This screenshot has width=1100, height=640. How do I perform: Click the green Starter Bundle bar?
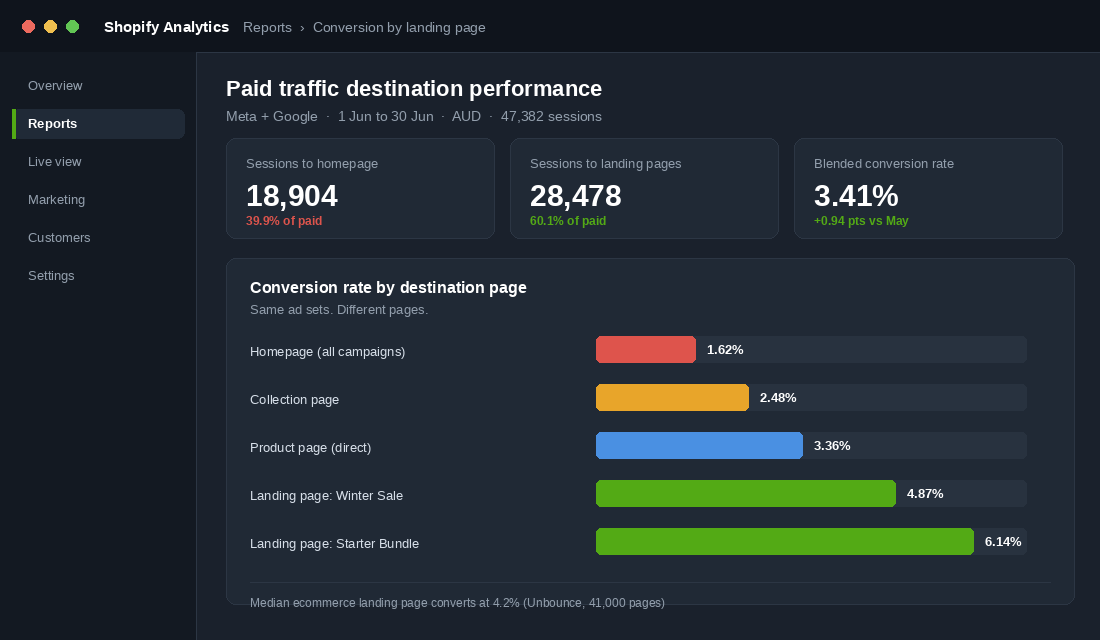click(x=785, y=542)
